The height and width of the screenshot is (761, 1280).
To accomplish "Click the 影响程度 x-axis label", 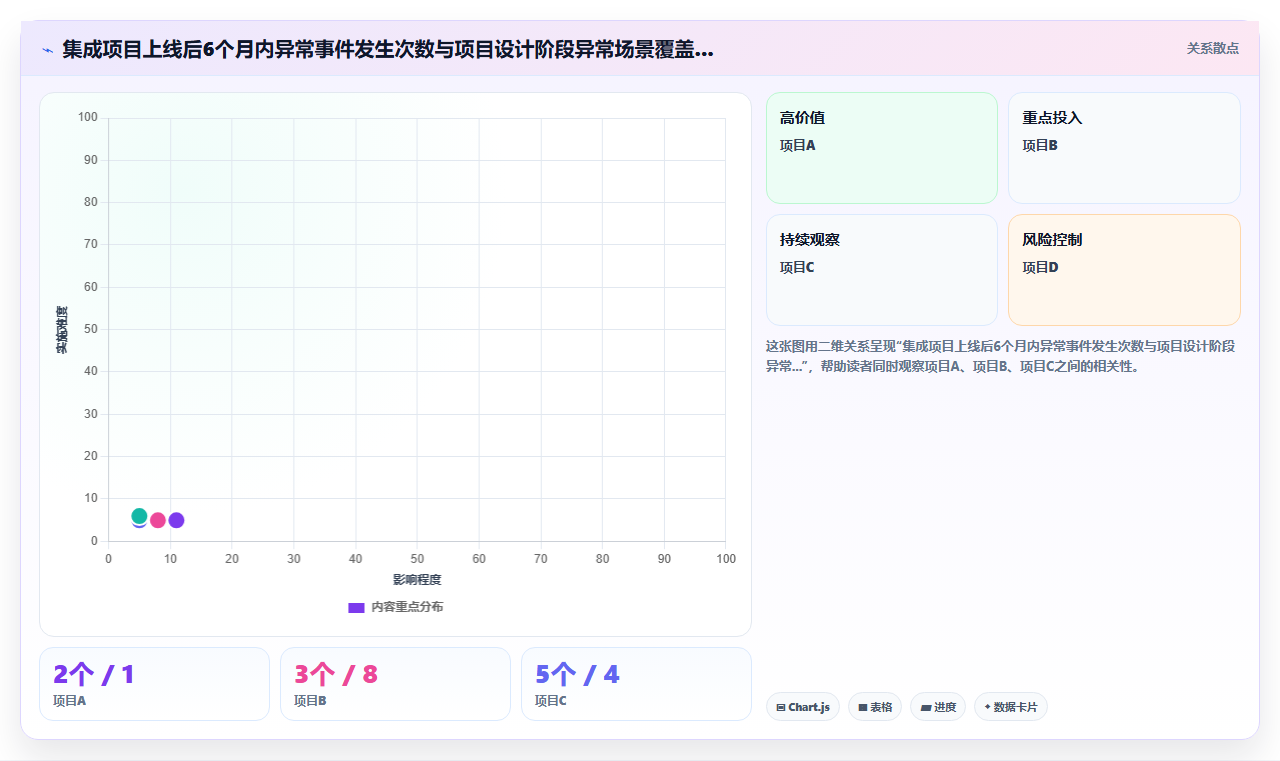I will click(x=417, y=579).
